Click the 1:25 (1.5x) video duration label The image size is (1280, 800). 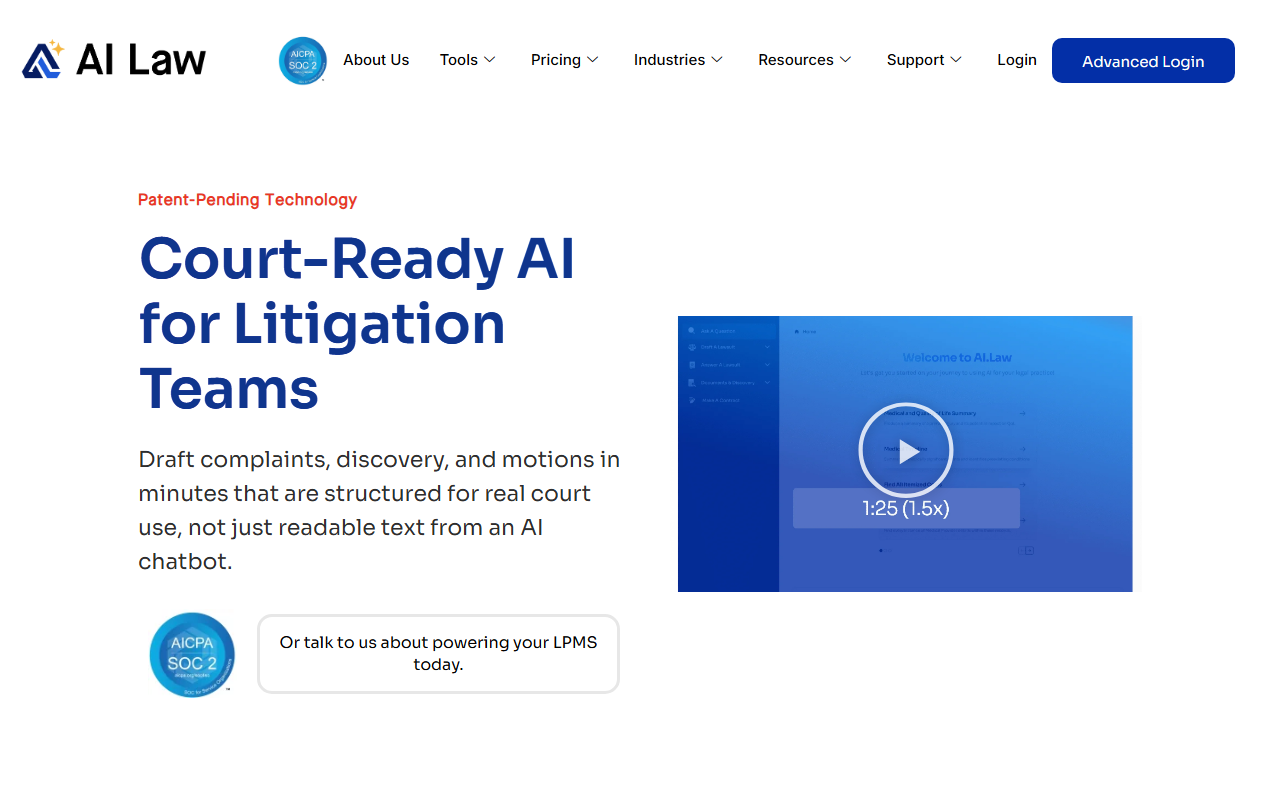point(906,508)
